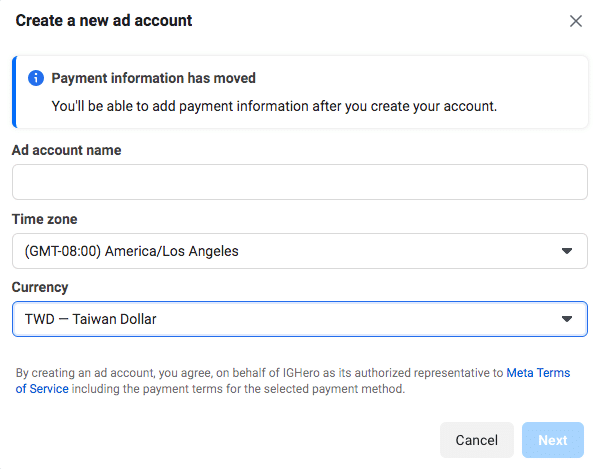Viewport: 597px width, 469px height.
Task: Click the 'TWD — Taiwan Dollar' selected value
Action: tap(91, 319)
